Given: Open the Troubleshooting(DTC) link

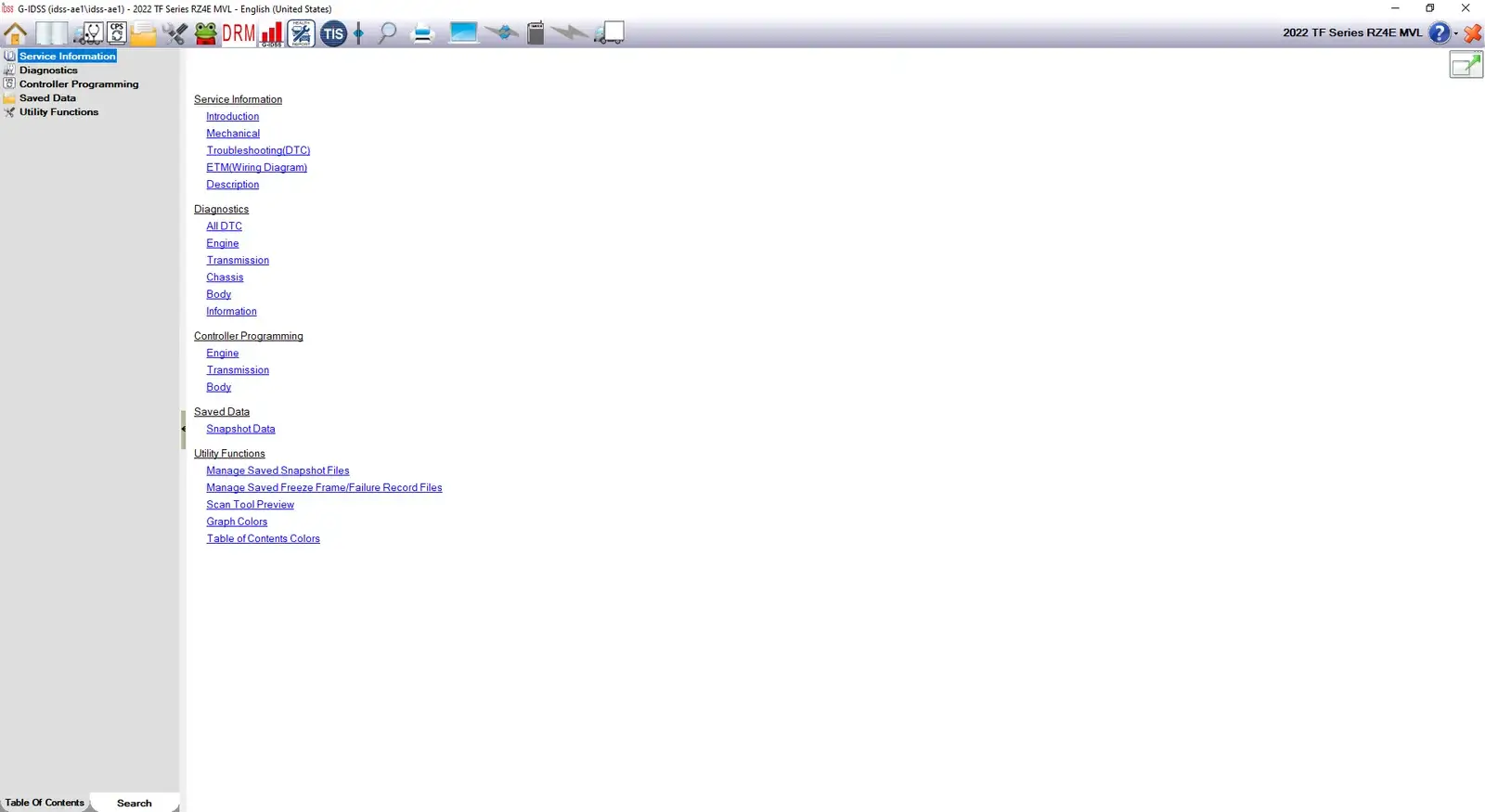Looking at the screenshot, I should tap(258, 150).
